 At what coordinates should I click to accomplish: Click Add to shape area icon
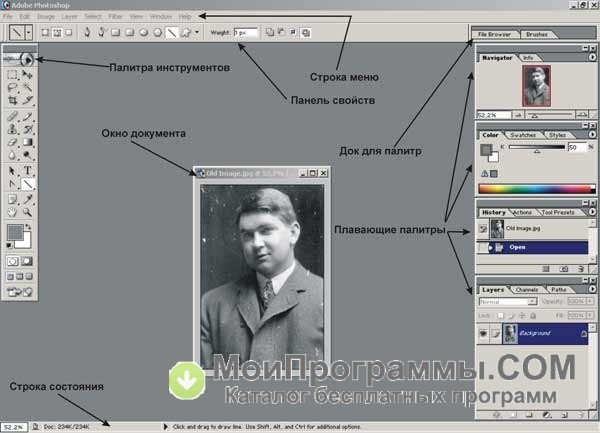point(270,32)
